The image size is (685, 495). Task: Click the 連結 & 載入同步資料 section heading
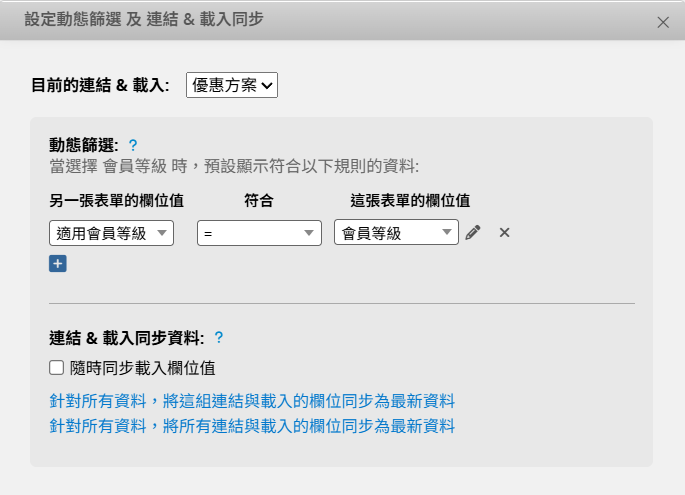pyautogui.click(x=126, y=338)
